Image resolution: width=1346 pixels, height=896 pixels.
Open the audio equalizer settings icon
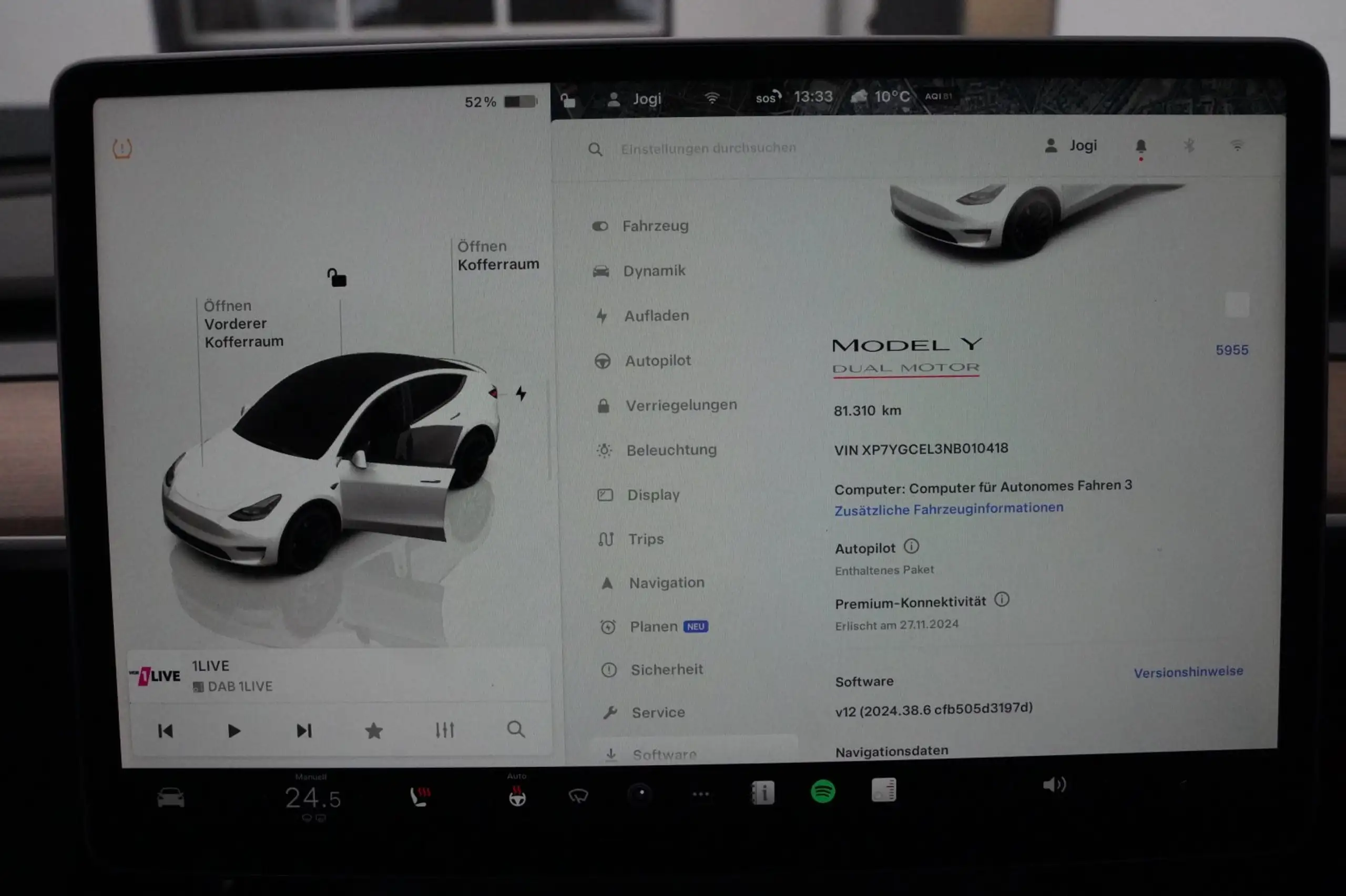point(445,730)
